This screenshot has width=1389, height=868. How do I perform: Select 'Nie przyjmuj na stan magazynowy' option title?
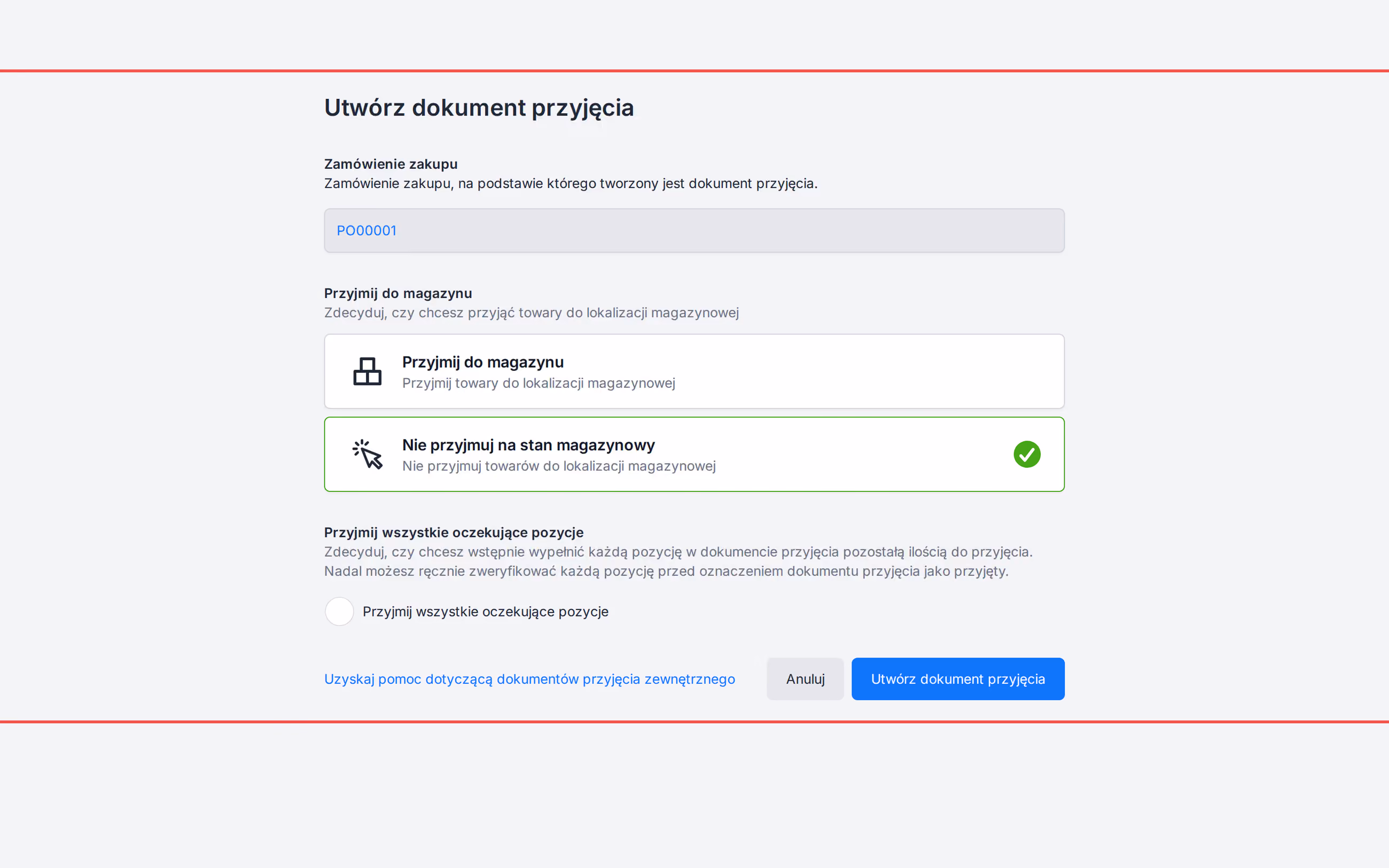(529, 445)
